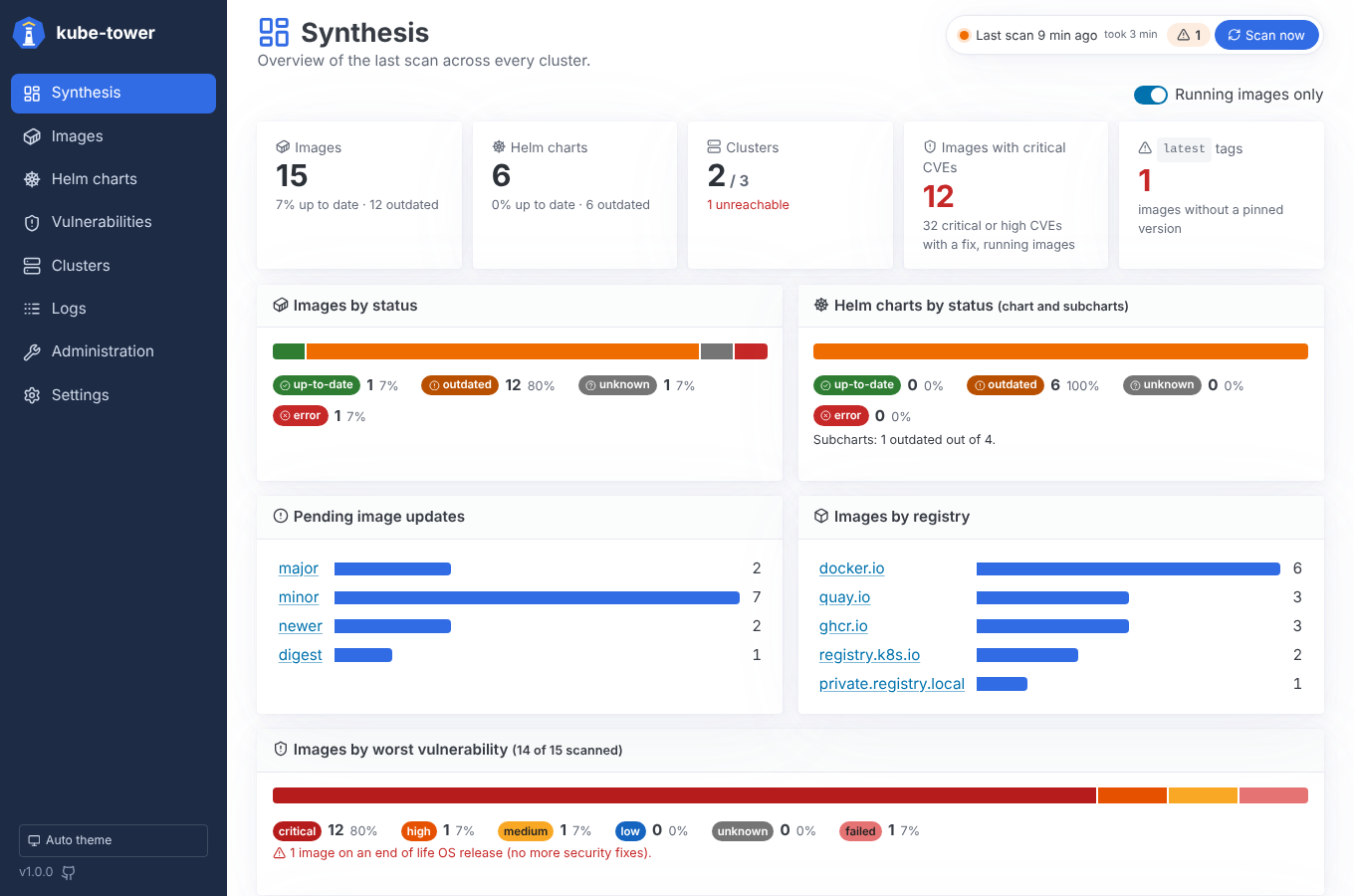This screenshot has height=896, width=1354.
Task: Click the Auto theme button
Action: click(113, 840)
